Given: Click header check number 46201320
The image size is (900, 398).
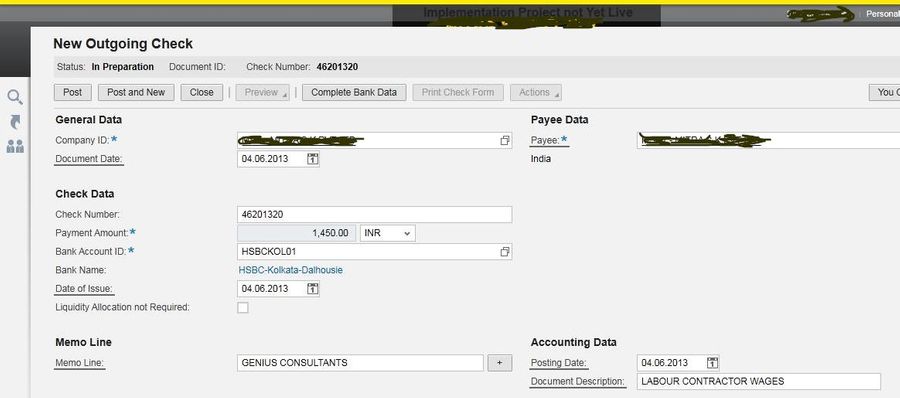Looking at the screenshot, I should [337, 67].
